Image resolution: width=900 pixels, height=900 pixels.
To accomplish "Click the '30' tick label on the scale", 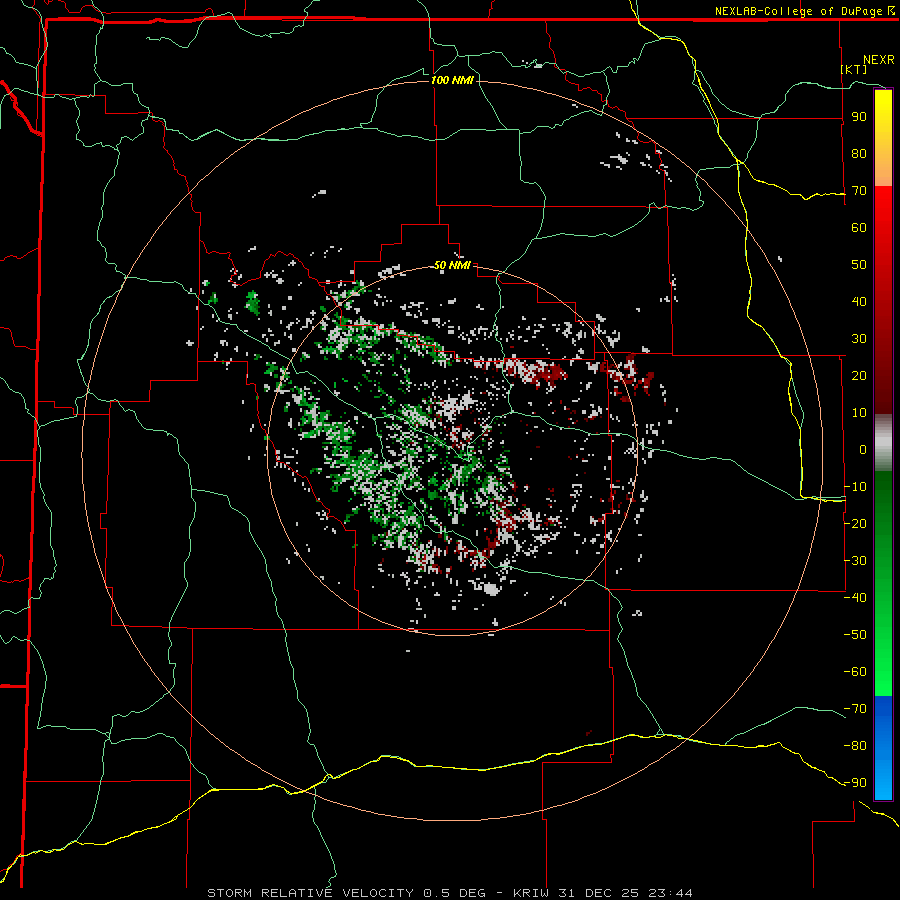I will point(859,339).
